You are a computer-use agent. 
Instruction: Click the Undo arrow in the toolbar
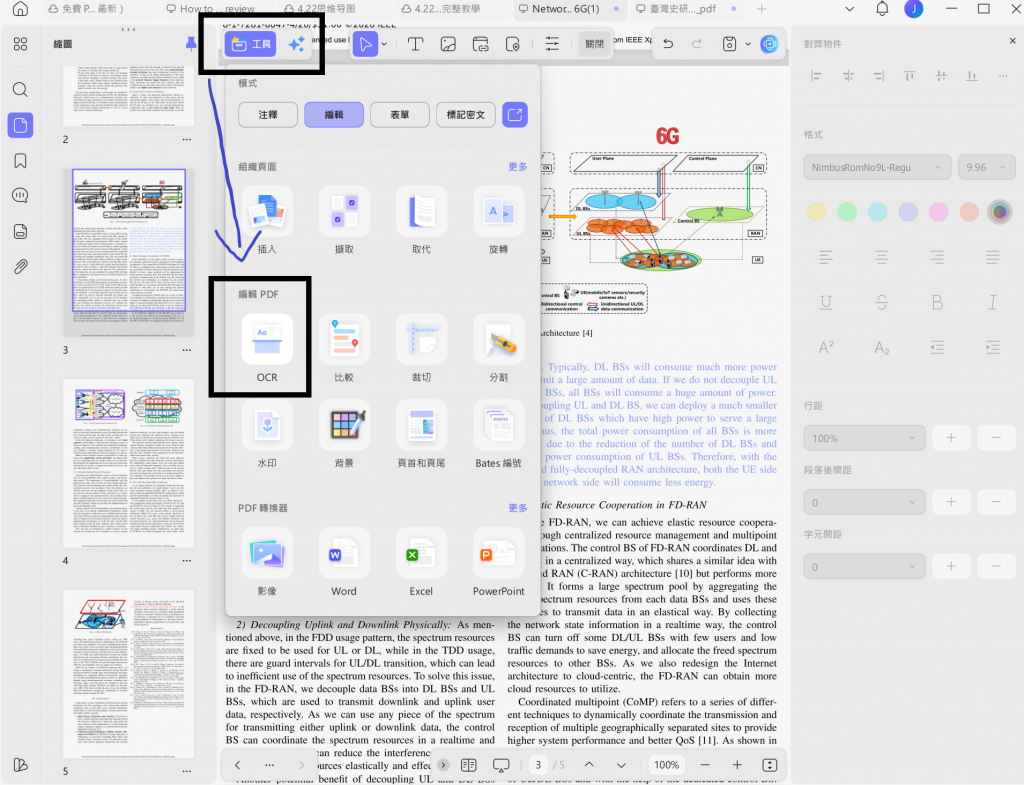pos(668,44)
